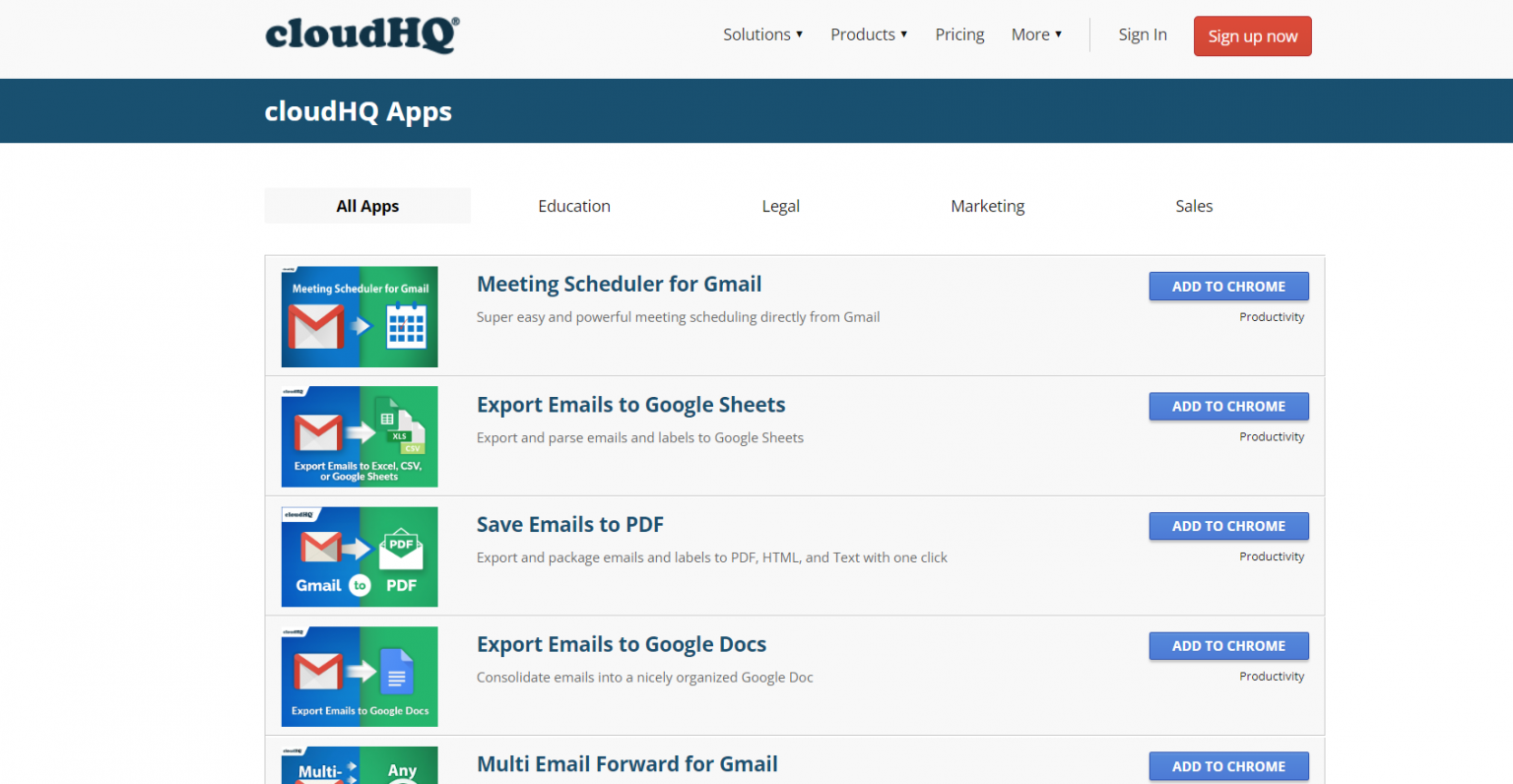The width and height of the screenshot is (1513, 784).
Task: Select the Marketing category
Action: point(987,206)
